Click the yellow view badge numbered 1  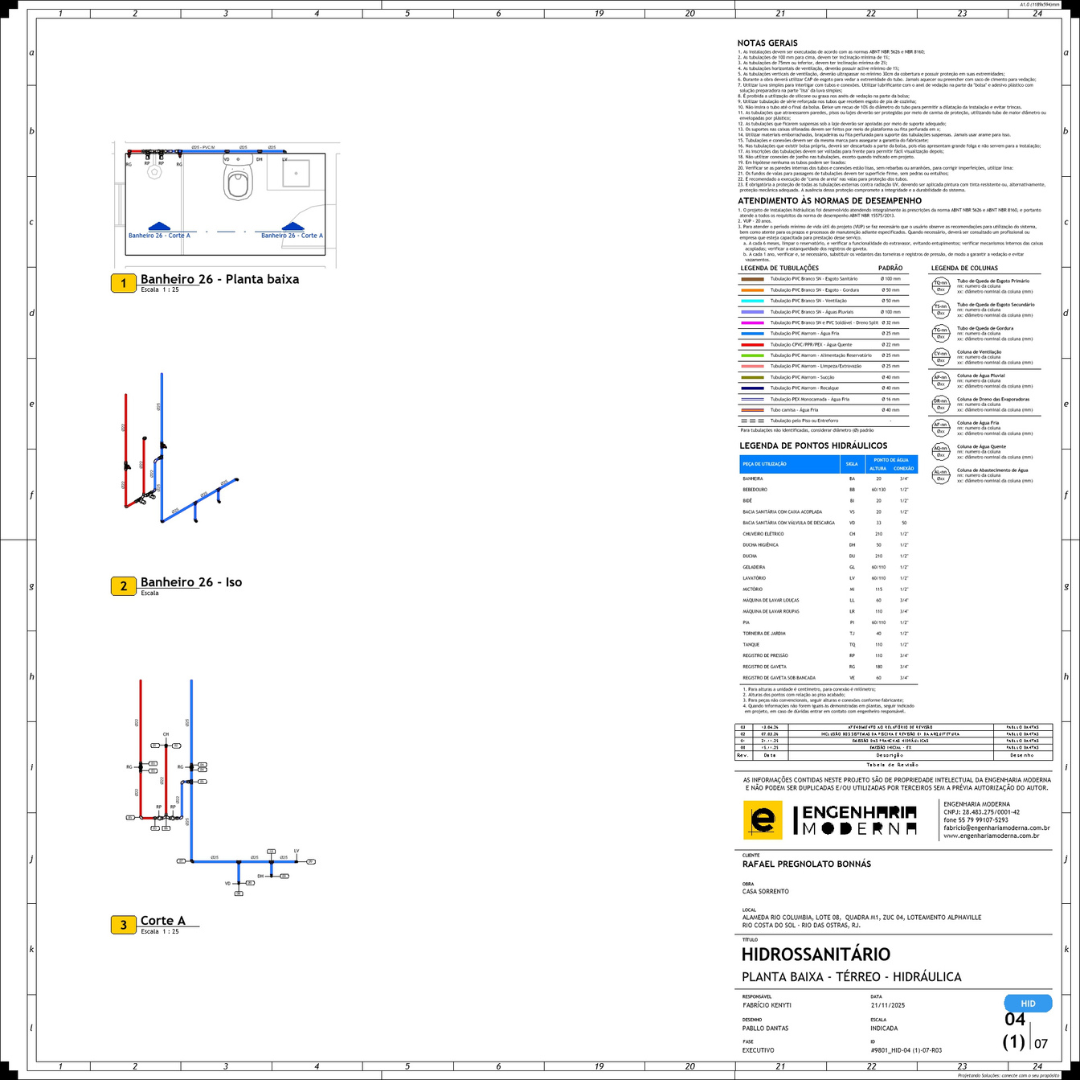124,283
